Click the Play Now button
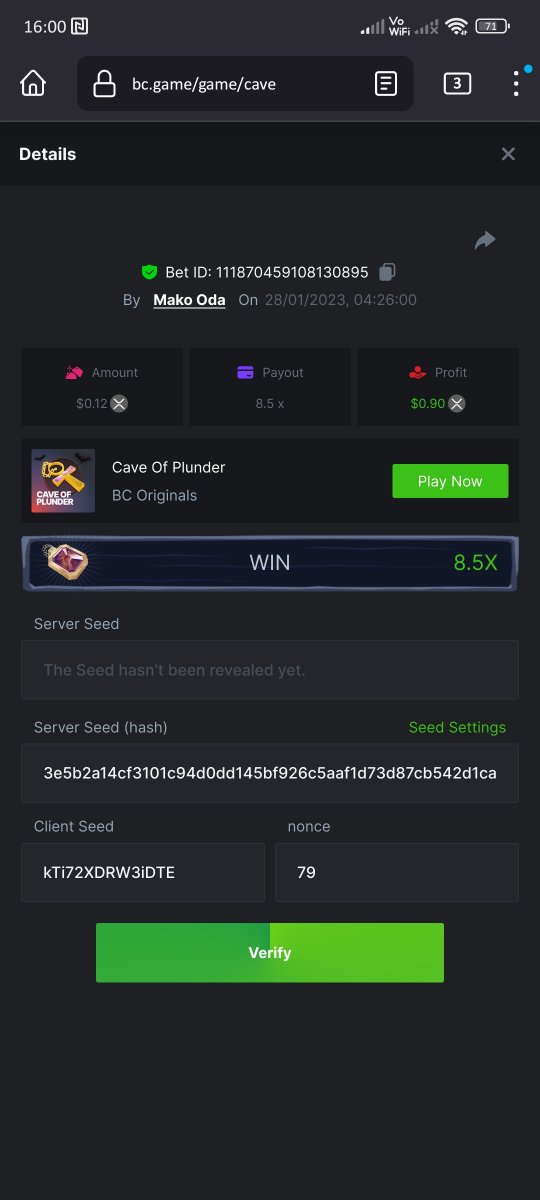The width and height of the screenshot is (540, 1200). pyautogui.click(x=450, y=481)
